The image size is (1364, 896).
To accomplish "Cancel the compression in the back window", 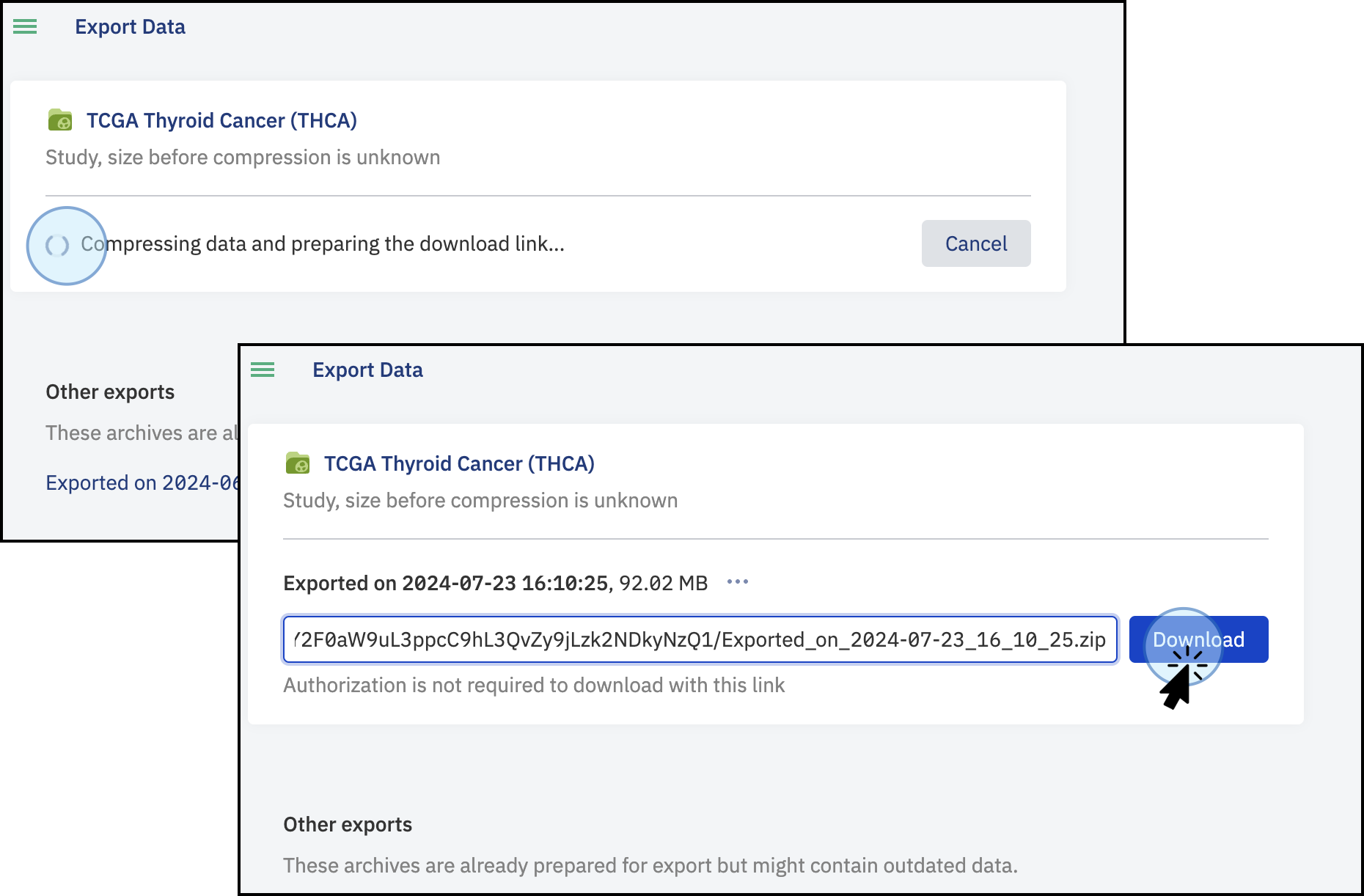I will coord(976,243).
